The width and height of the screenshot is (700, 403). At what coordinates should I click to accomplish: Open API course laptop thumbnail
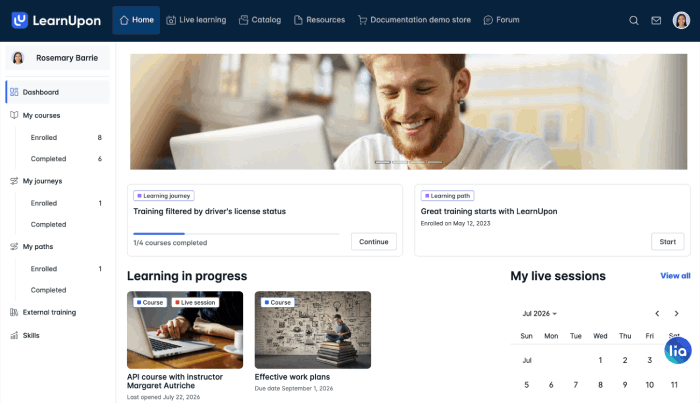click(185, 330)
